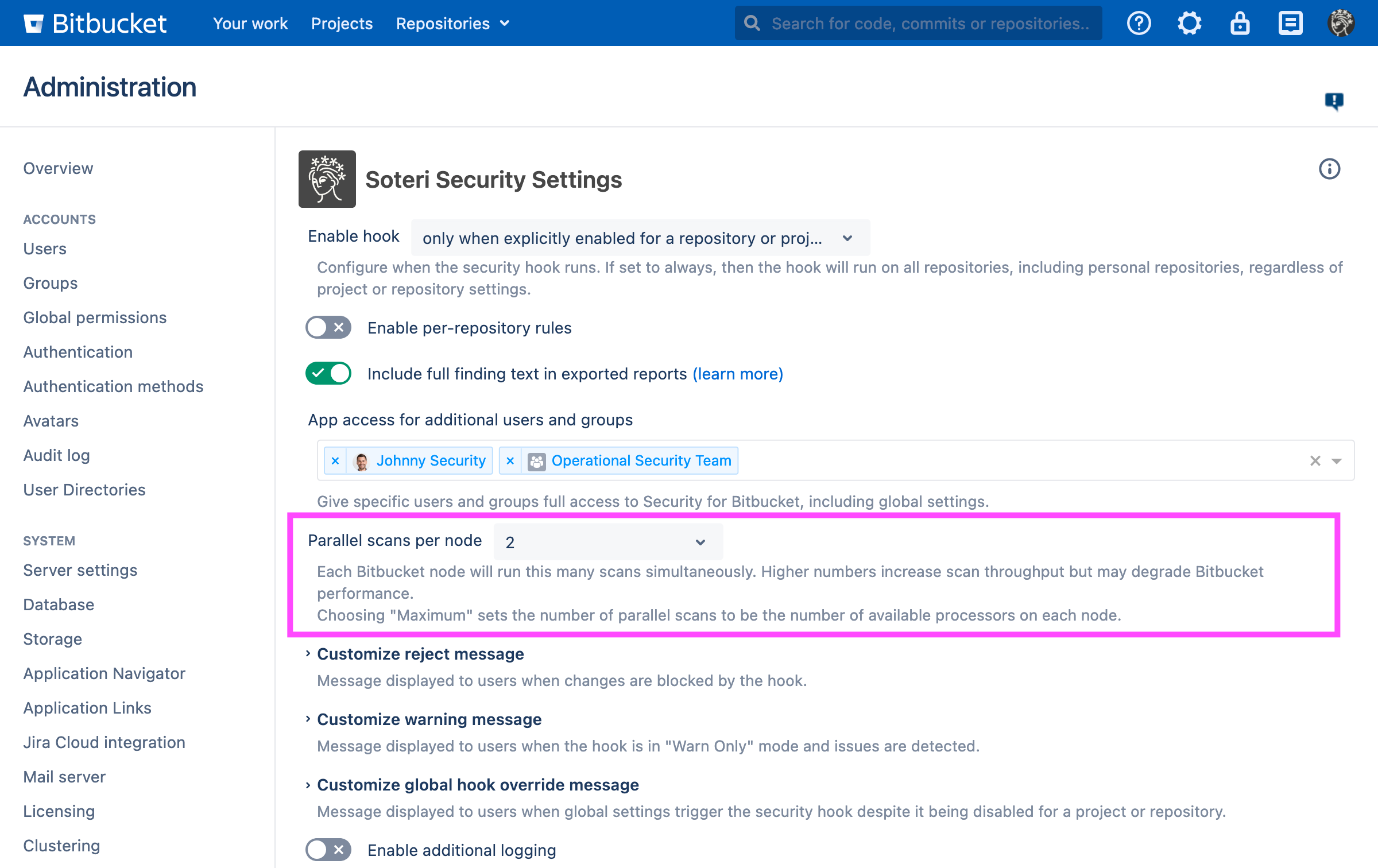Click the learn more link
1378x868 pixels.
[x=738, y=374]
